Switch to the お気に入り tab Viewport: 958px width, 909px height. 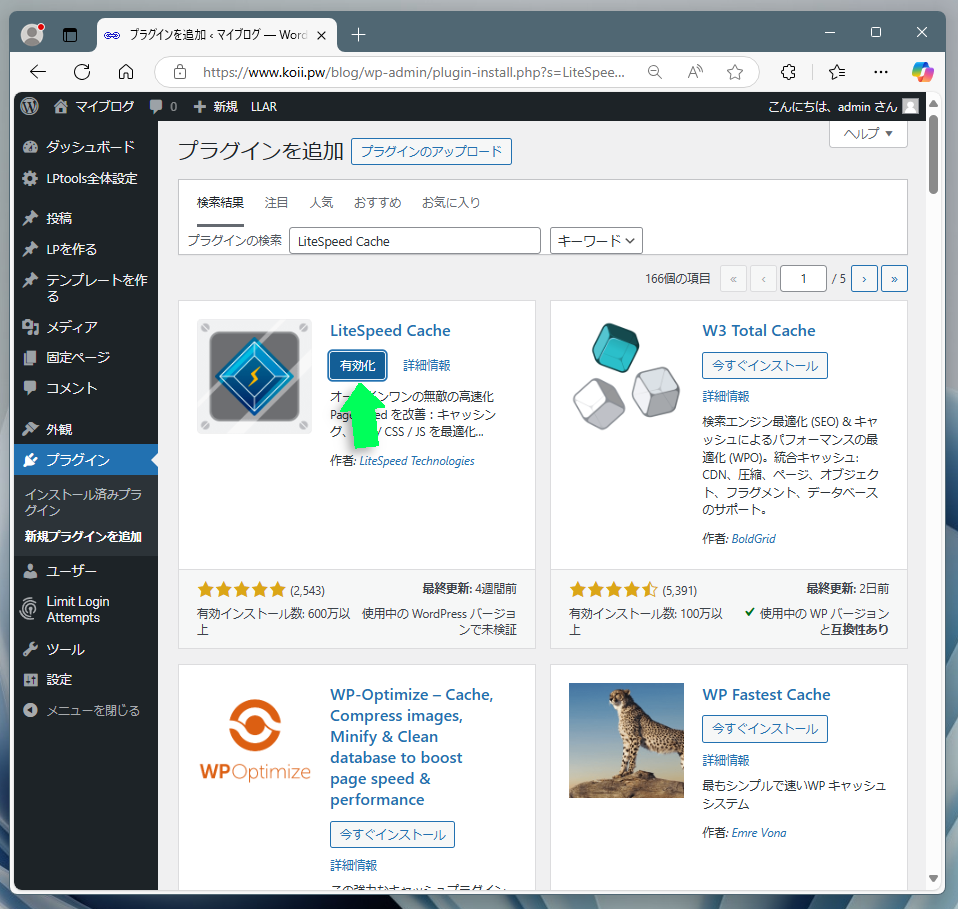tap(451, 203)
